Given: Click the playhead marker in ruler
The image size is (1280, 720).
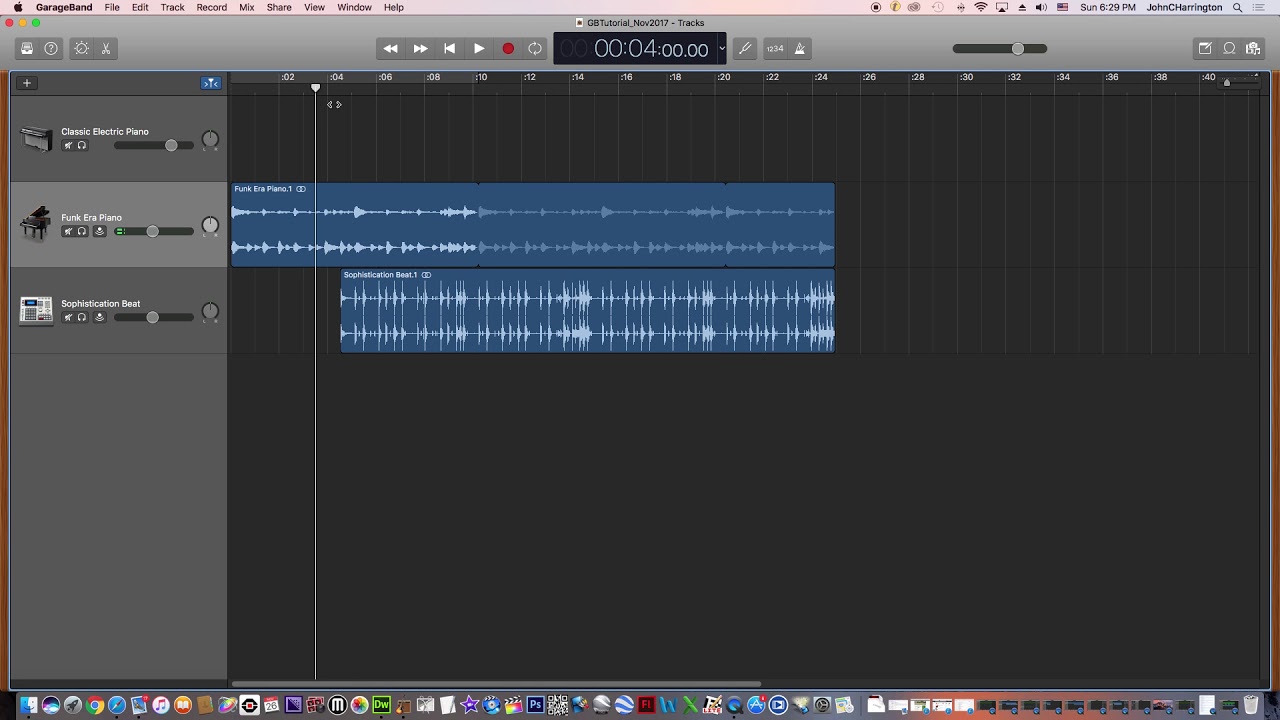Looking at the screenshot, I should tap(316, 88).
